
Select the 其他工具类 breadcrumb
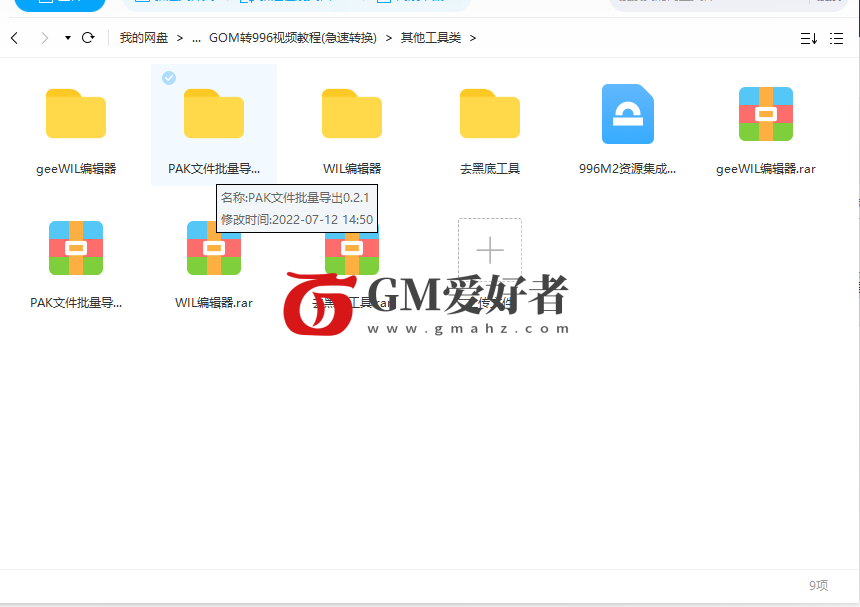[x=431, y=38]
